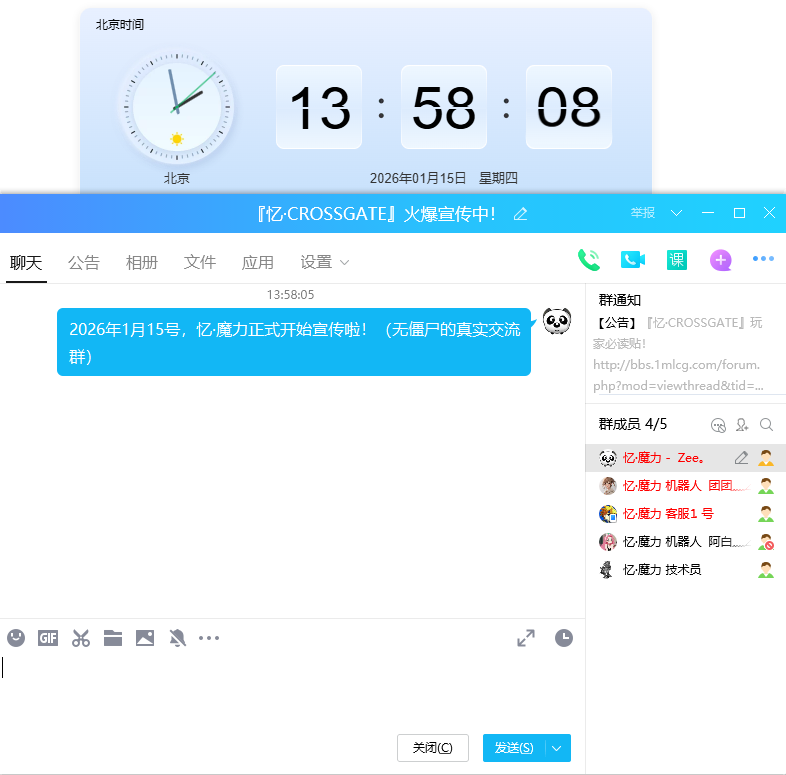Screen dimensions: 786x775
Task: Click the date 2026年01月15日 in clock widget
Action: click(x=418, y=178)
